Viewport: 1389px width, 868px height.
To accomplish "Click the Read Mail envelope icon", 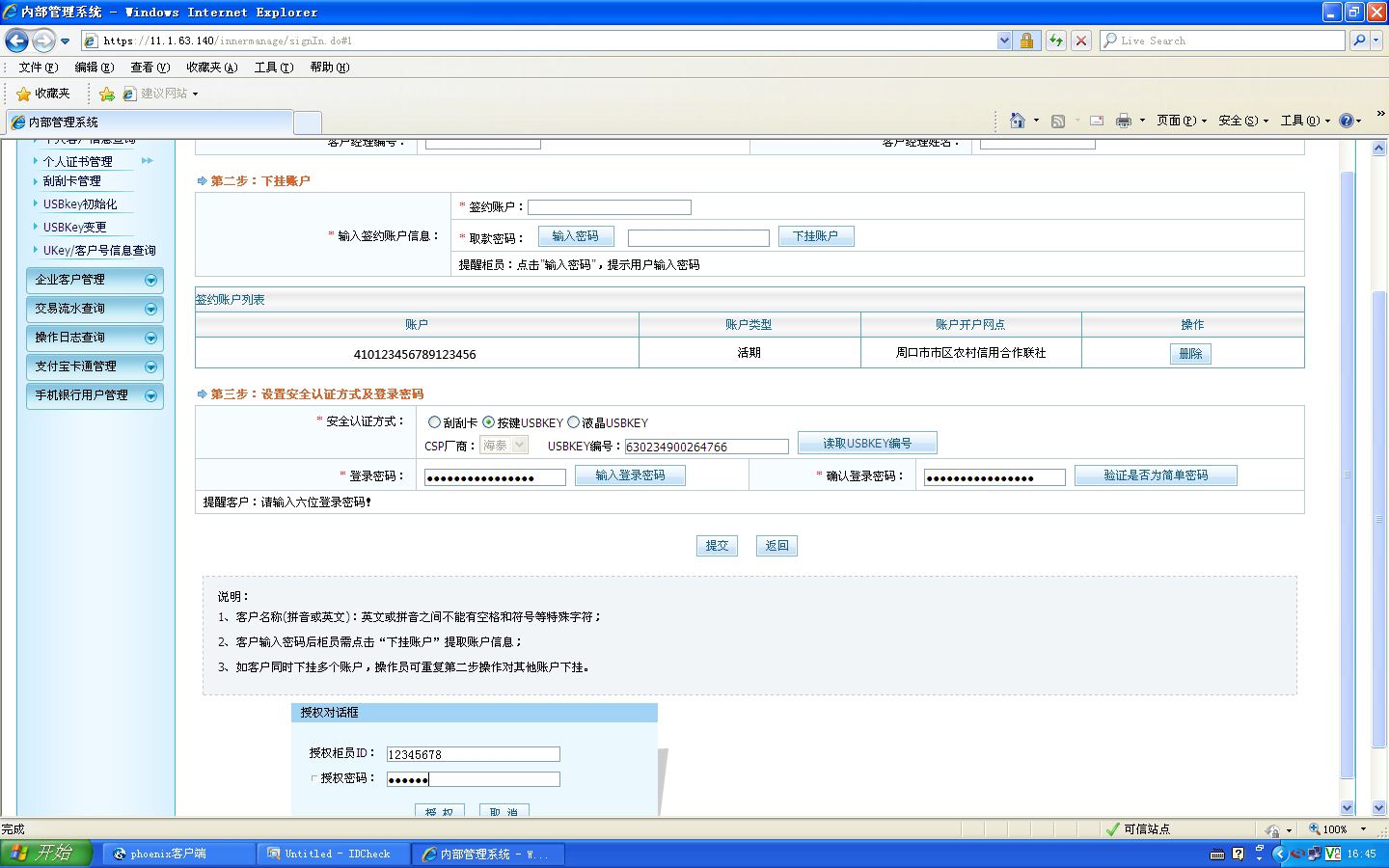I will (x=1097, y=121).
